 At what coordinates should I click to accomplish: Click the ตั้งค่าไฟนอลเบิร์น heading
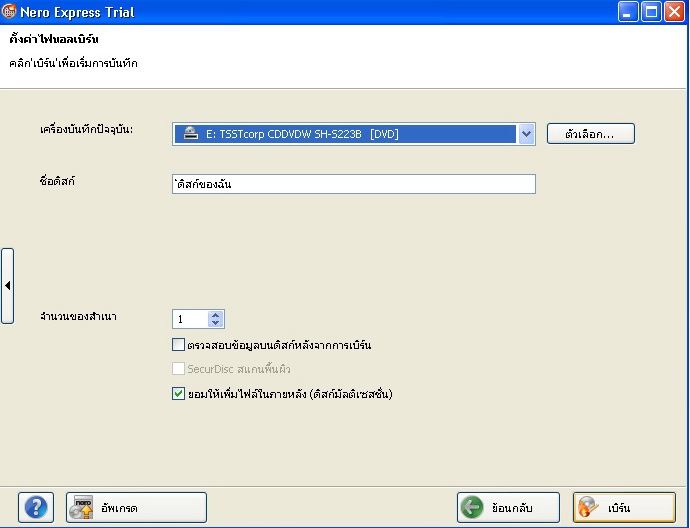(x=54, y=39)
